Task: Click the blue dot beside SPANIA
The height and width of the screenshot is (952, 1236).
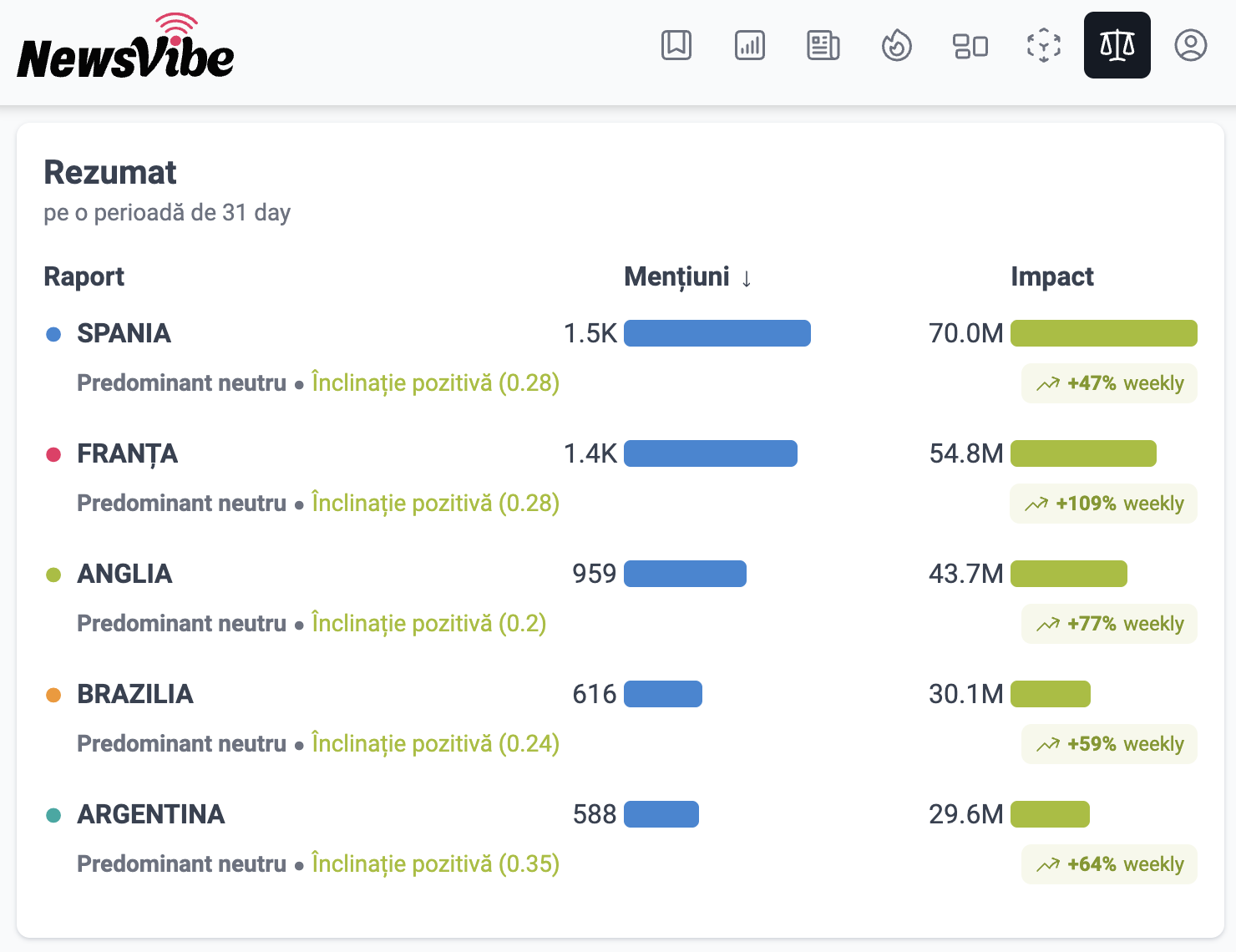Action: click(53, 334)
